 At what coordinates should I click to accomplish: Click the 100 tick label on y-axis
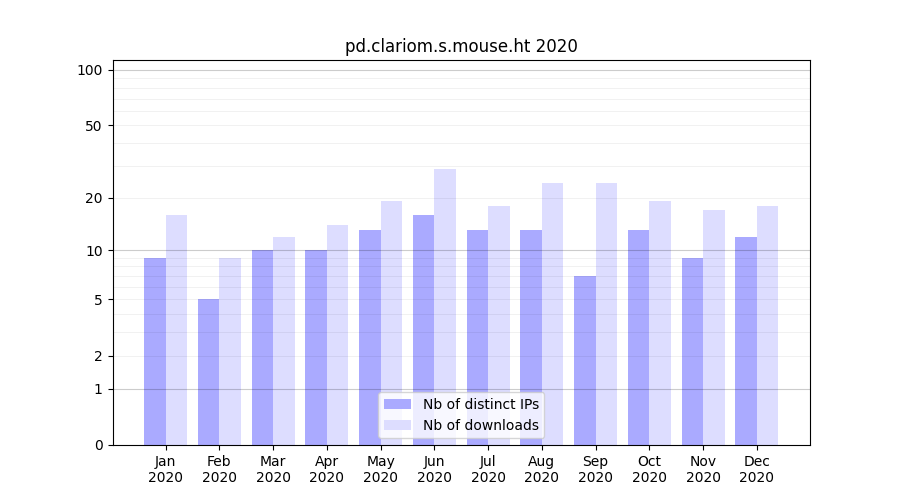(x=90, y=70)
